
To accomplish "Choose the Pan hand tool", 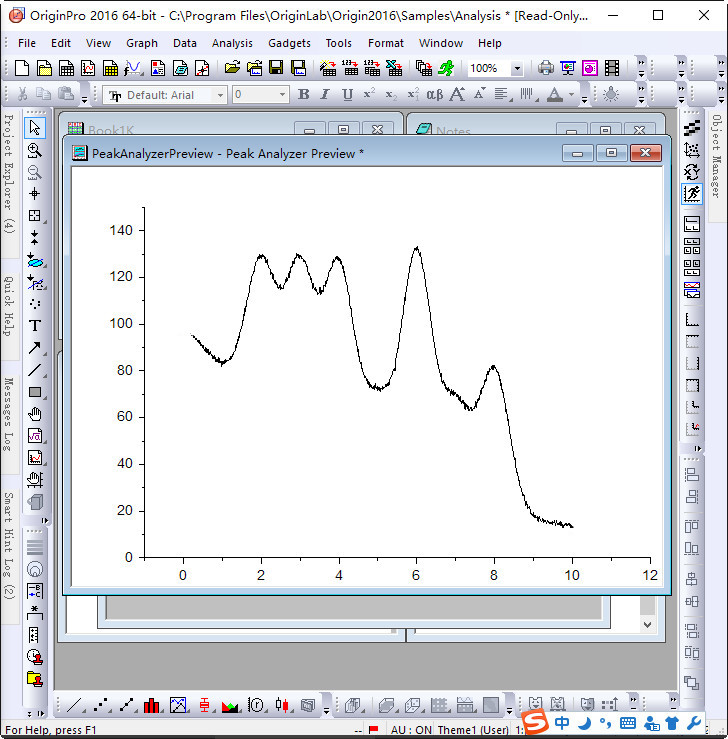I will click(35, 414).
